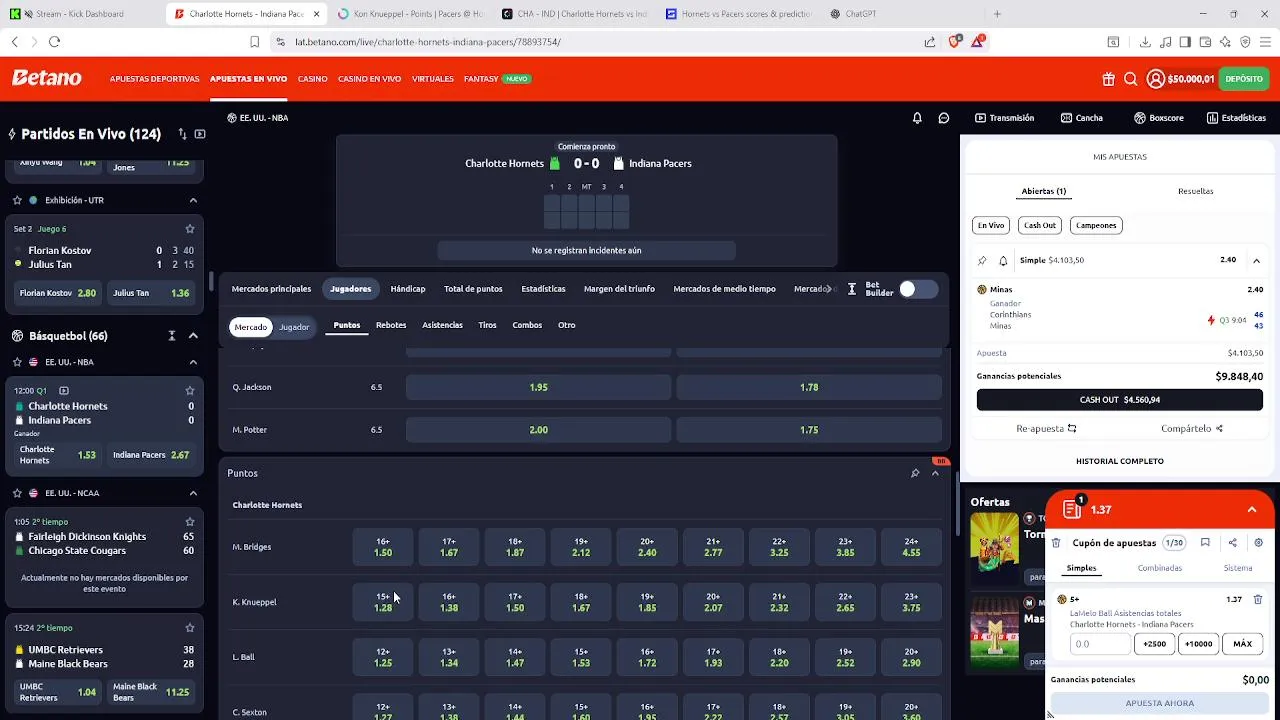
Task: Open a new browser tab
Action: coord(997,14)
